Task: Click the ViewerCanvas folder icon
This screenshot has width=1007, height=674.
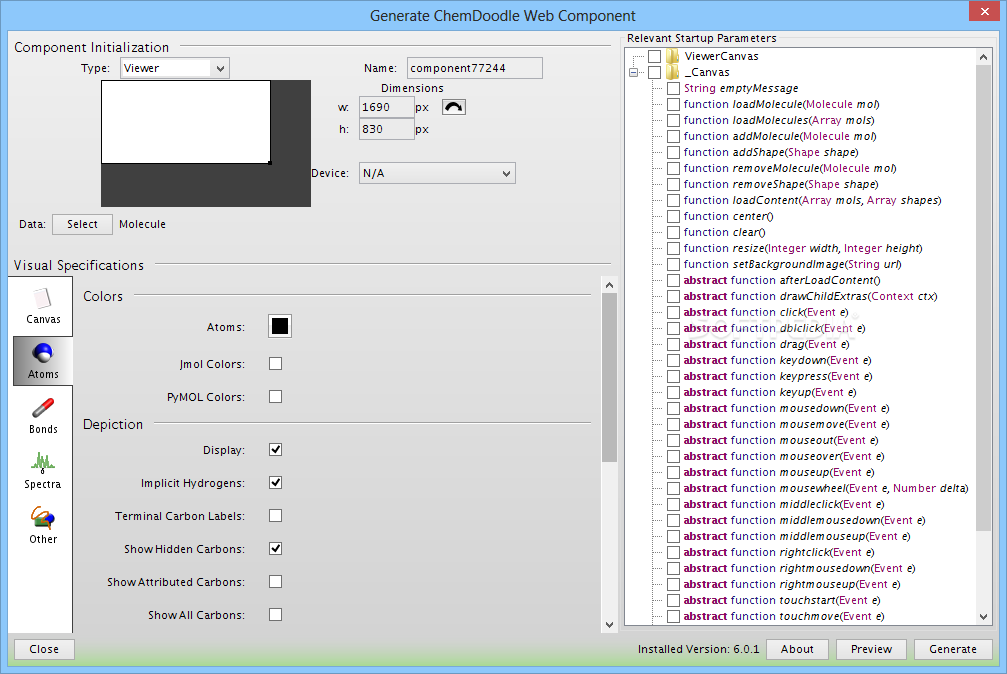Action: point(672,56)
